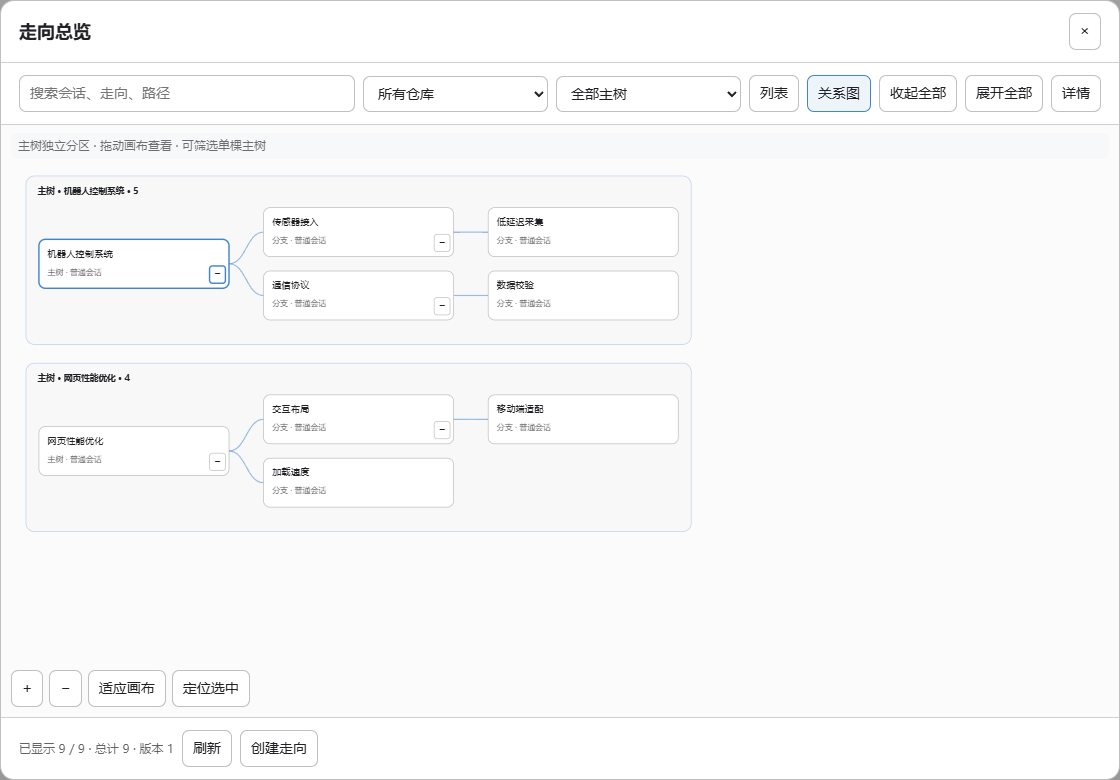
Task: Click the 主树 • 机器人控制系统 • 5 header
Action: pyautogui.click(x=88, y=191)
